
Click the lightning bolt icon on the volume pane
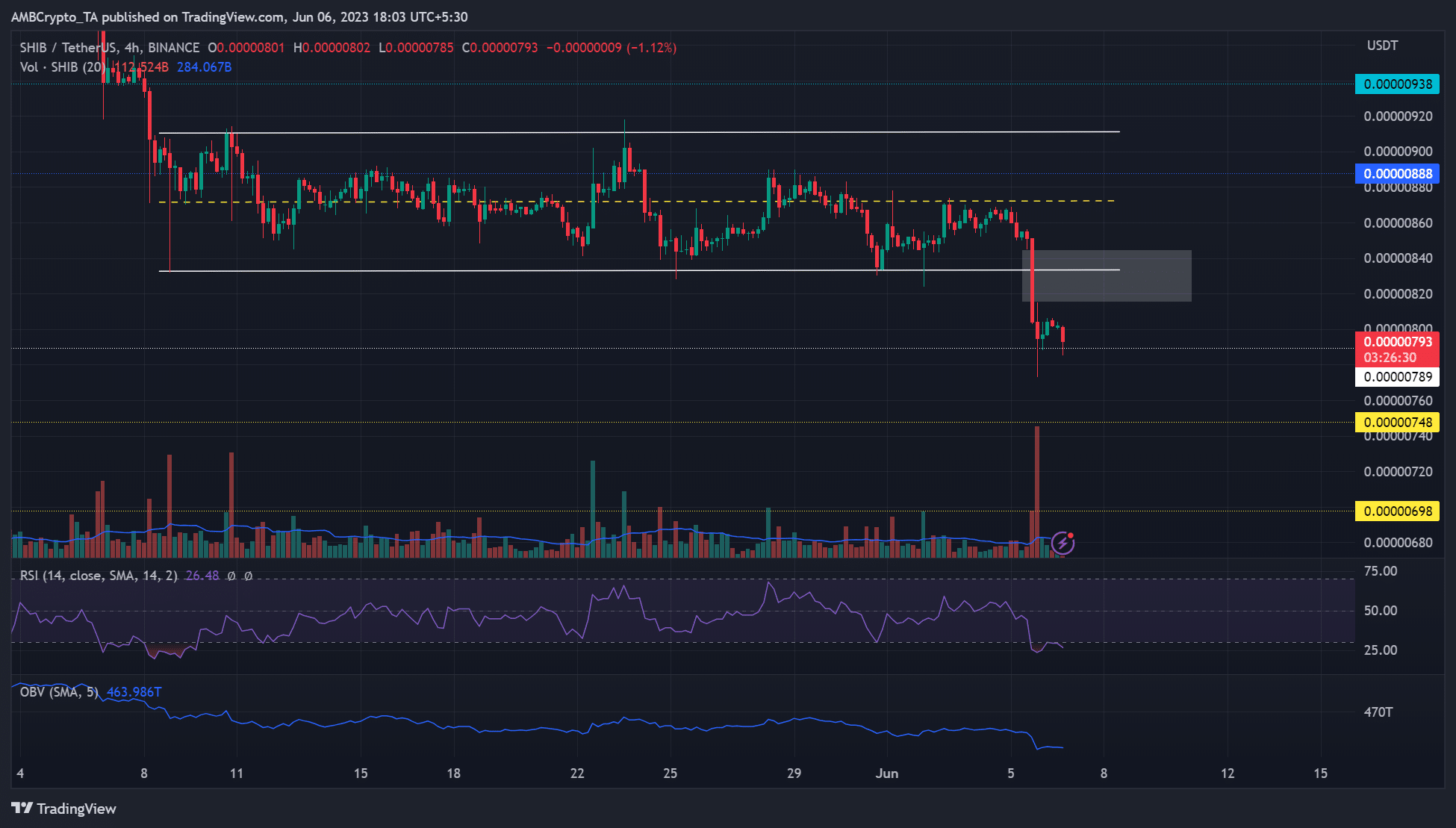[x=1063, y=543]
